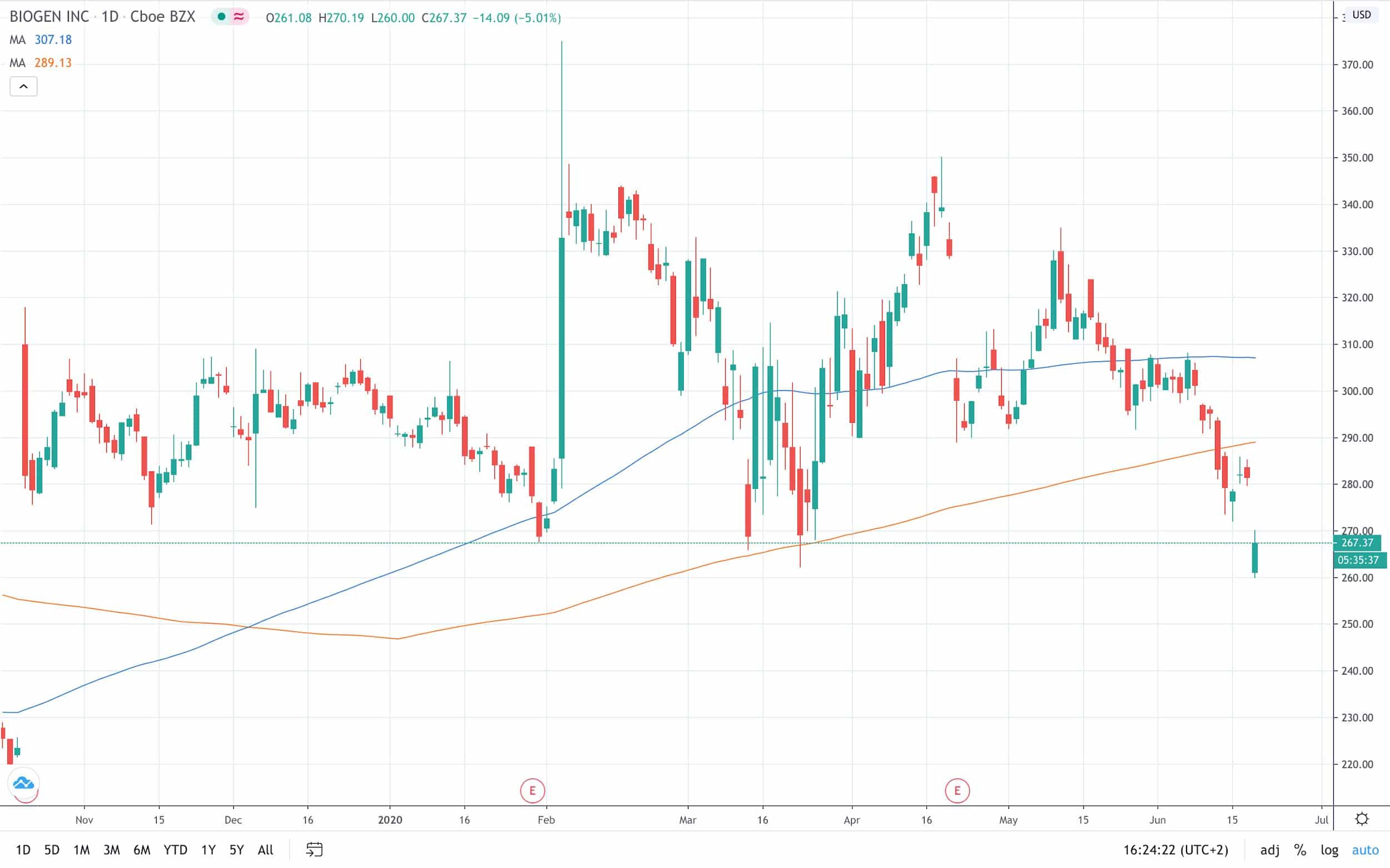1390x868 pixels.
Task: Open chart settings gear icon
Action: (1362, 819)
